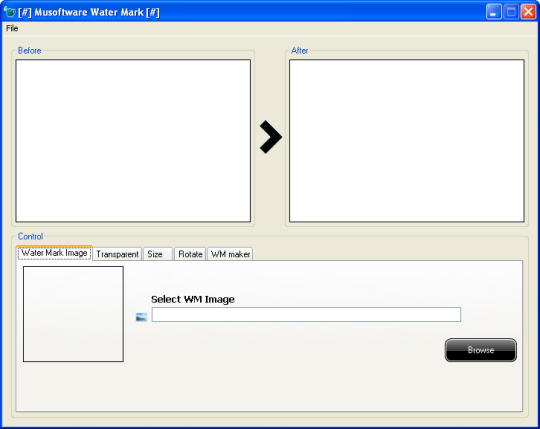Open the Size tab
The width and height of the screenshot is (540, 429).
pyautogui.click(x=158, y=254)
